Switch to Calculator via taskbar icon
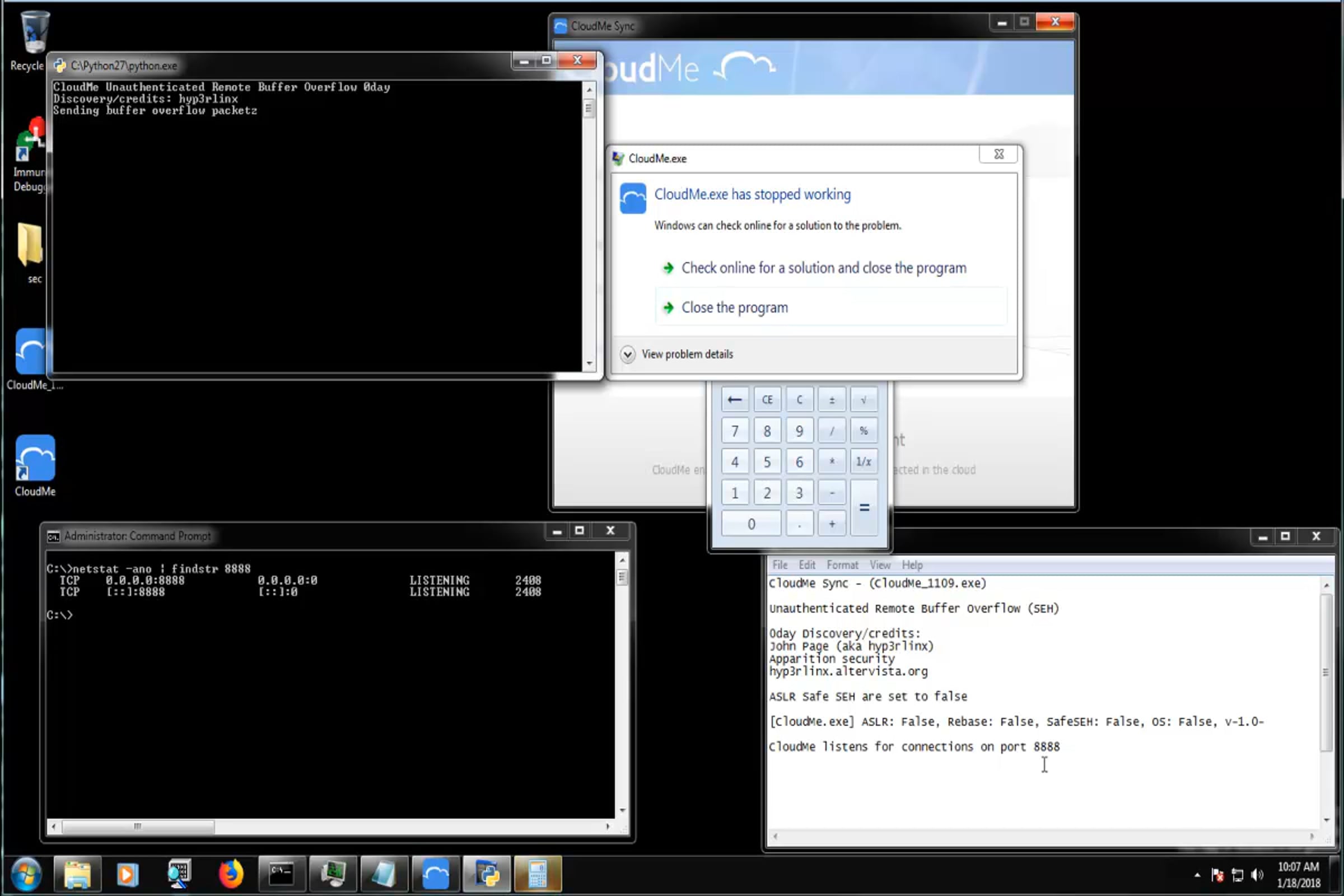 [x=538, y=874]
